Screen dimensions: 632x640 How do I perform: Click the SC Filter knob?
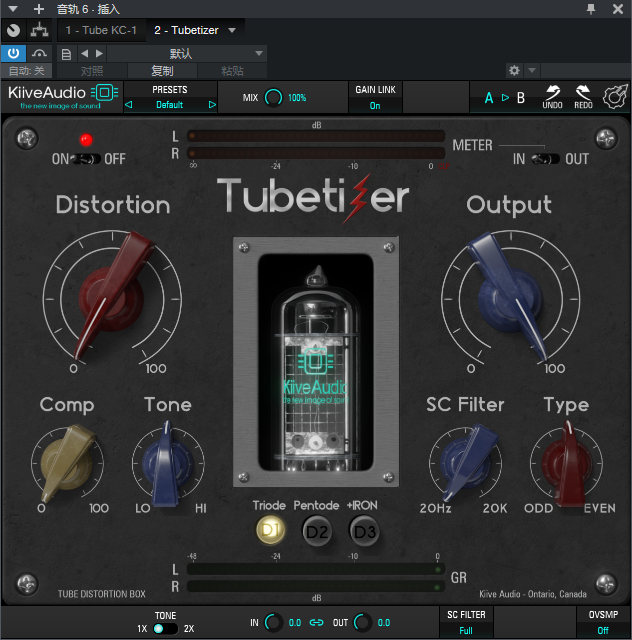(465, 464)
